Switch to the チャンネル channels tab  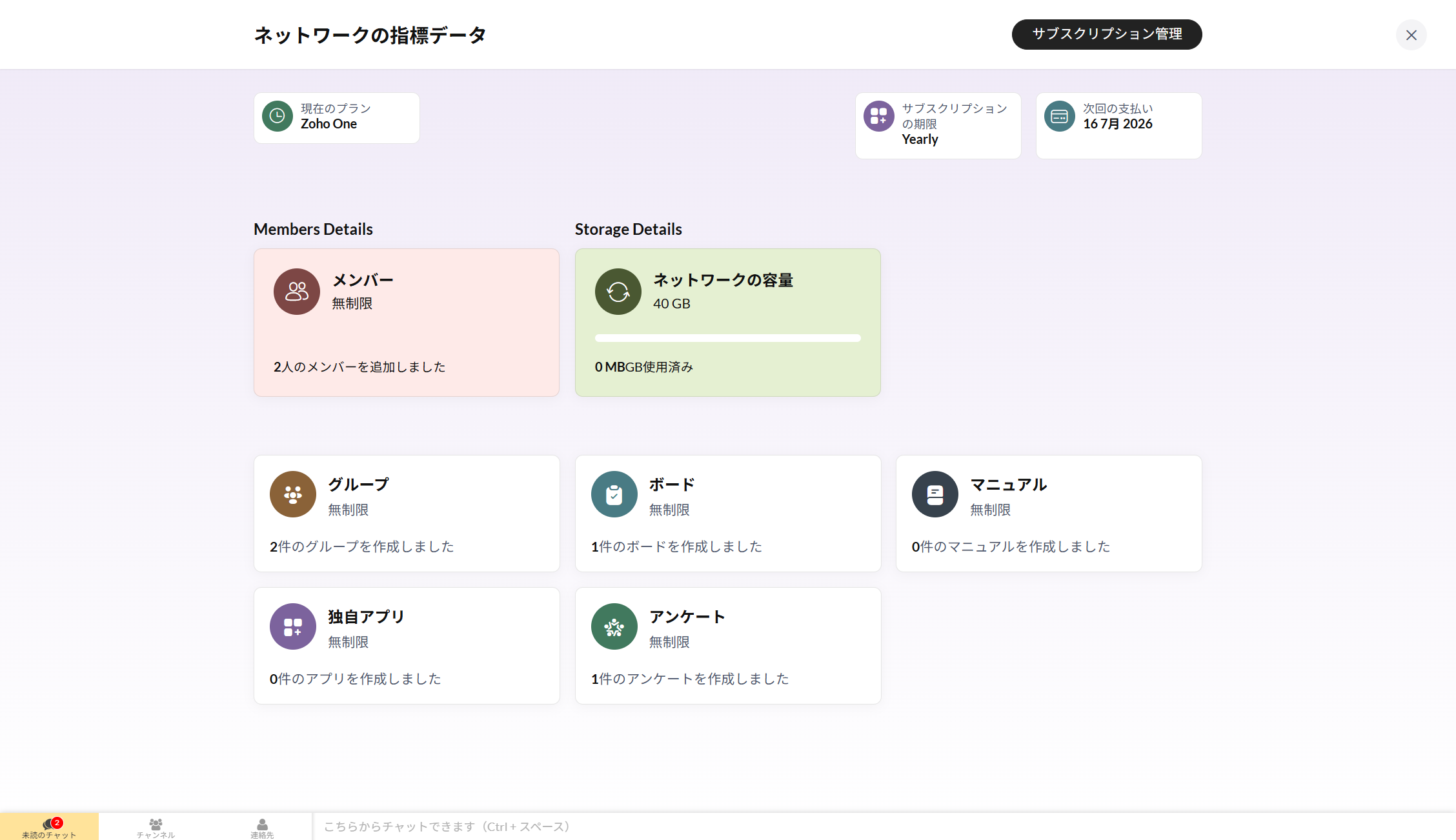tap(156, 827)
